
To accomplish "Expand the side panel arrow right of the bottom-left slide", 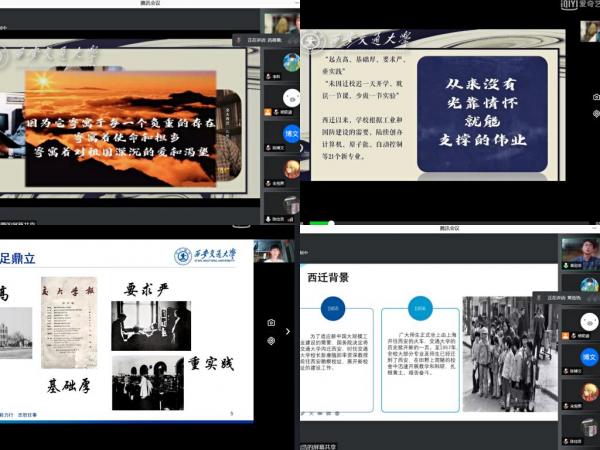I will 288,331.
